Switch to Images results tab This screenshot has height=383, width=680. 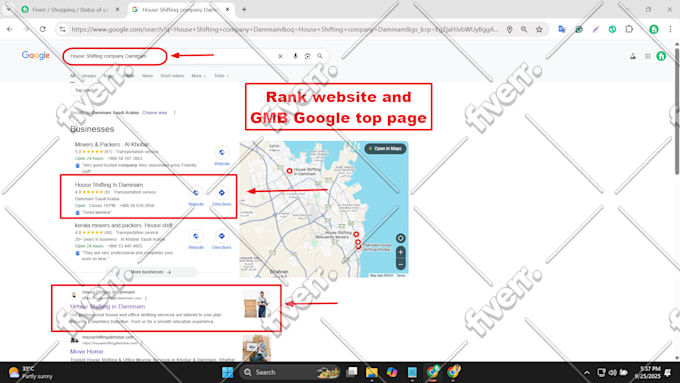pos(89,76)
